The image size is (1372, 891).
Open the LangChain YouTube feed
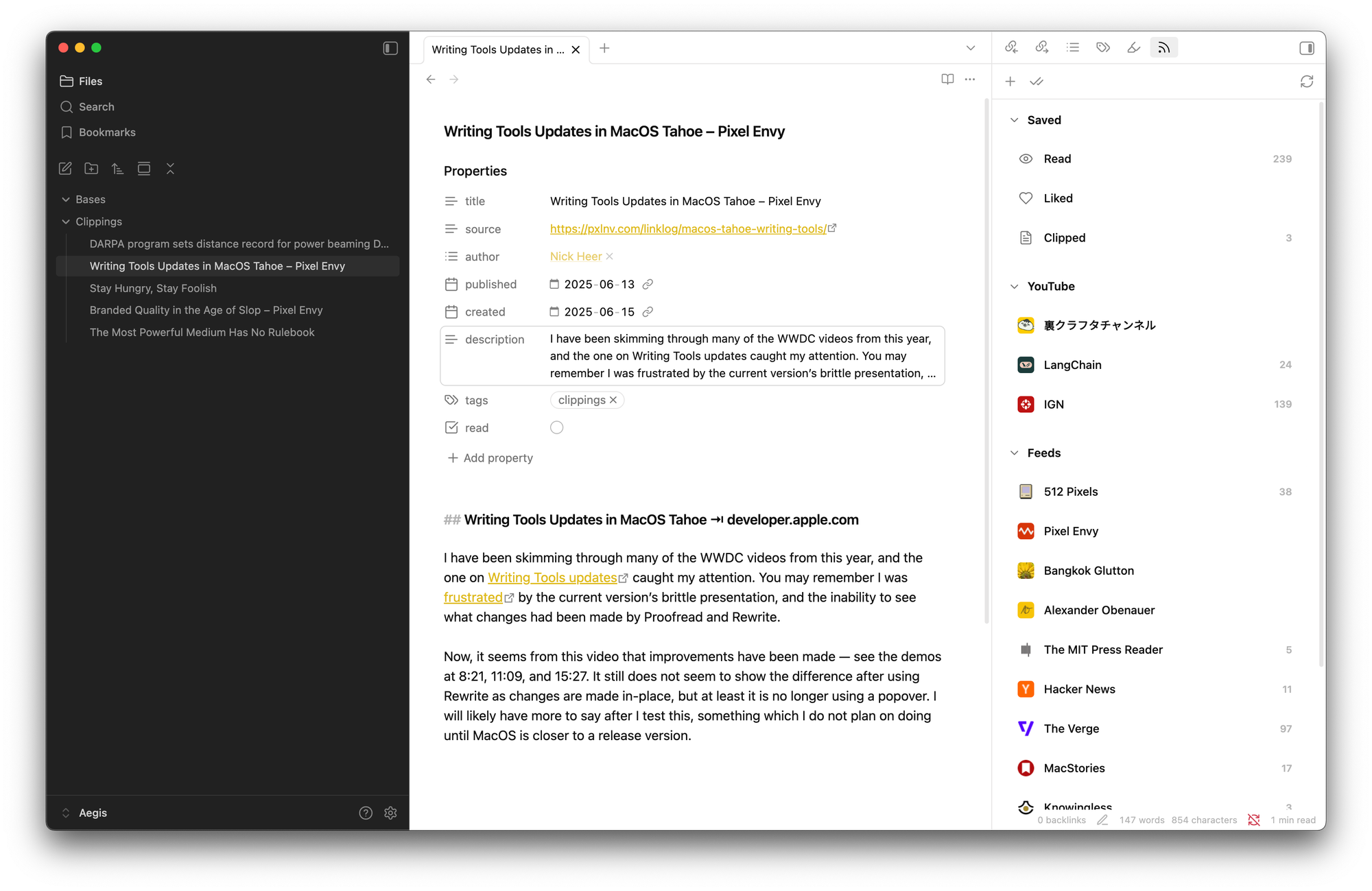click(1155, 365)
